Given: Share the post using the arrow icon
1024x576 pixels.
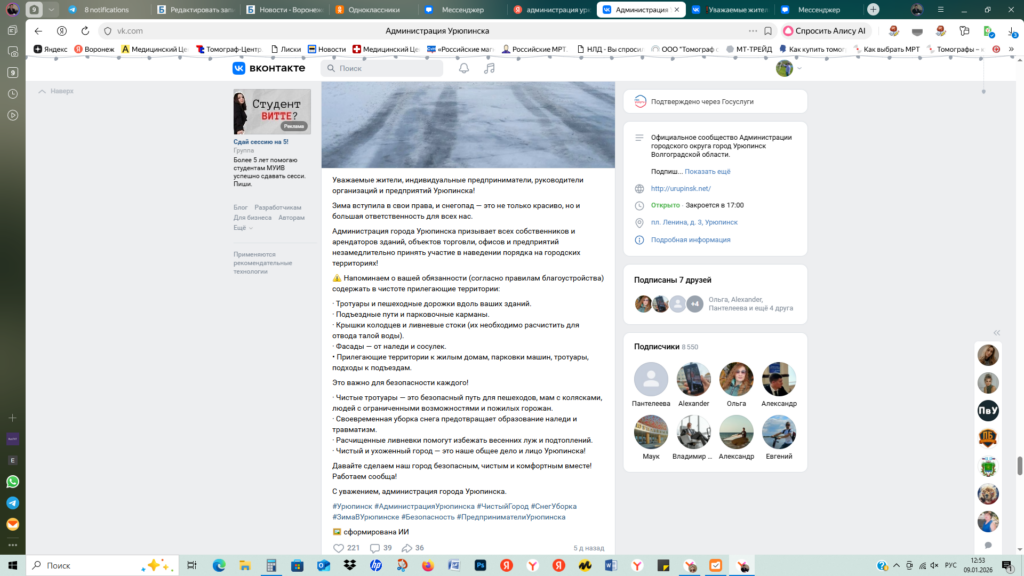Looking at the screenshot, I should click(x=406, y=548).
